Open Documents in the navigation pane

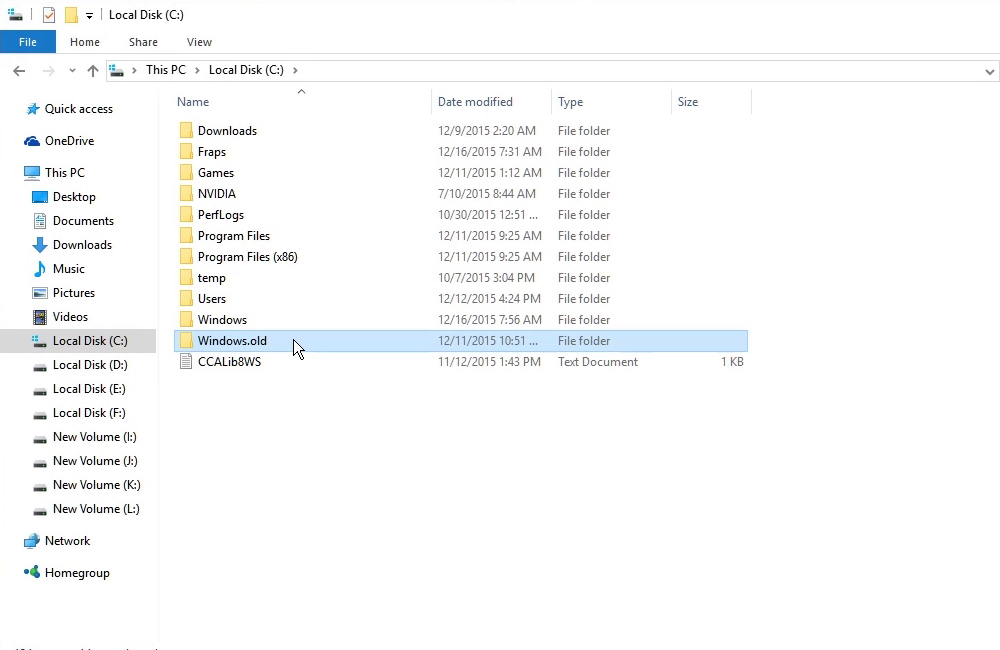[x=83, y=221]
